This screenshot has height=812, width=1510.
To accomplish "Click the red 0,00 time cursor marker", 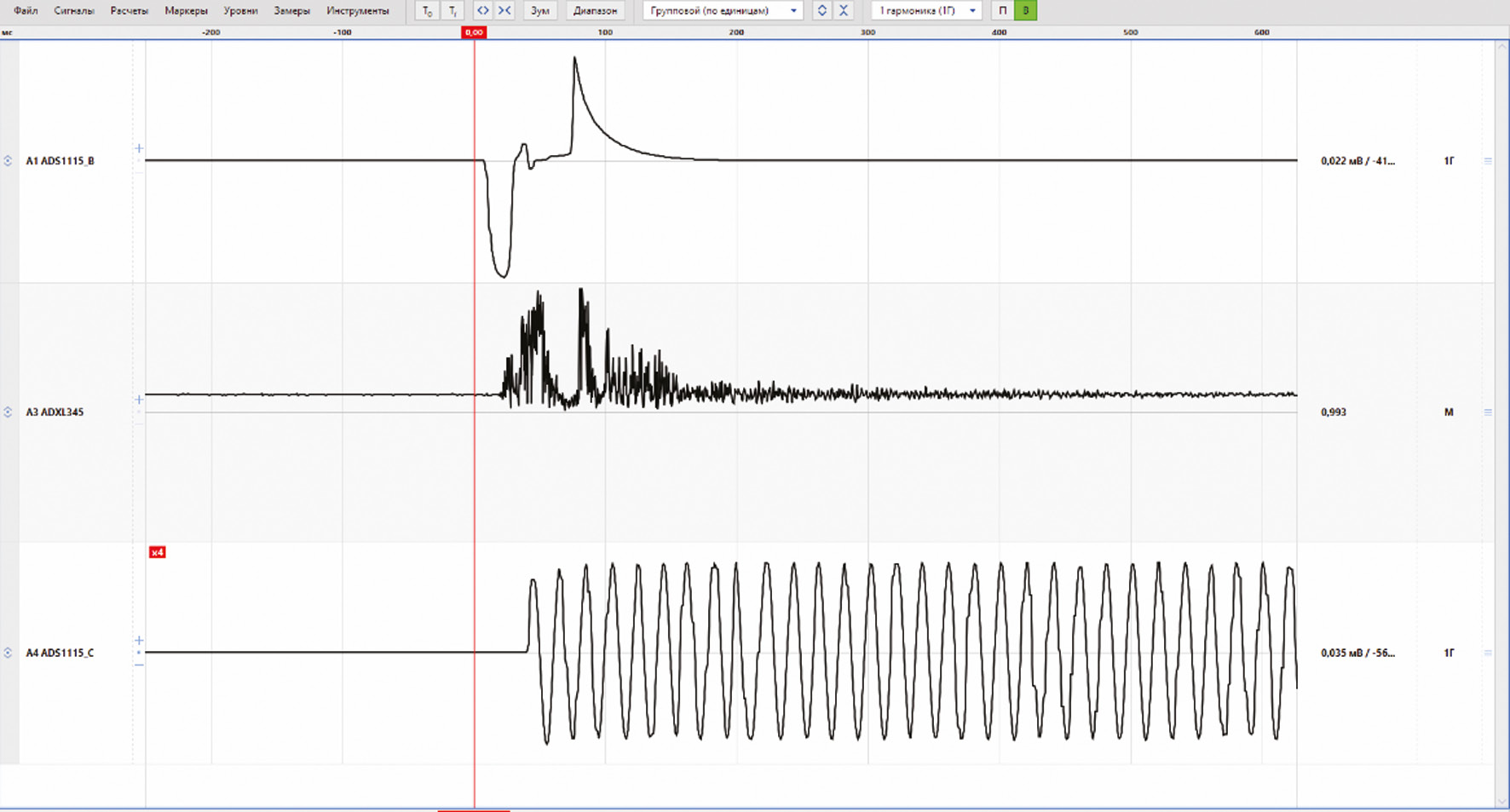I will [x=474, y=32].
